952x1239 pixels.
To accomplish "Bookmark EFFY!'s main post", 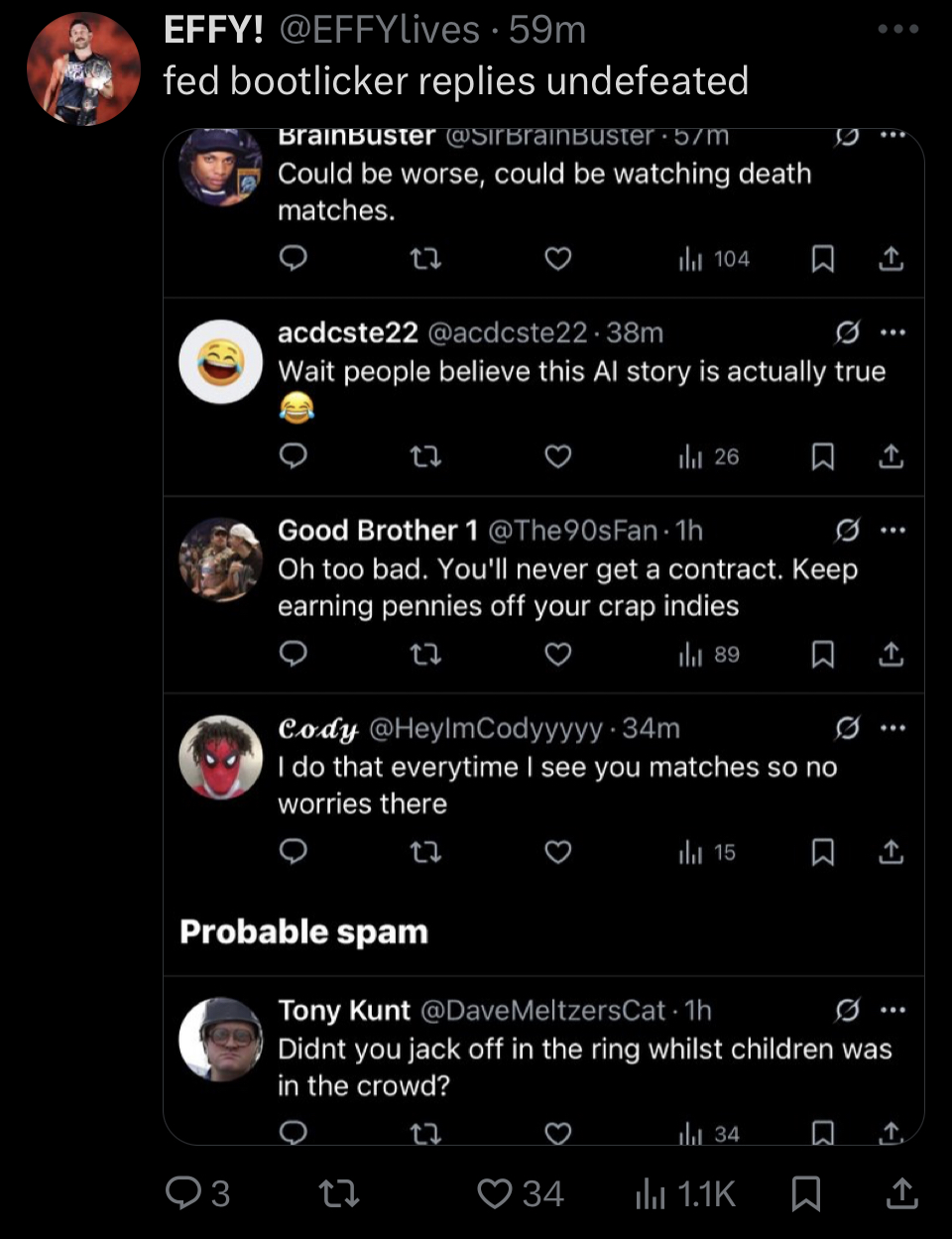I will pyautogui.click(x=806, y=1192).
